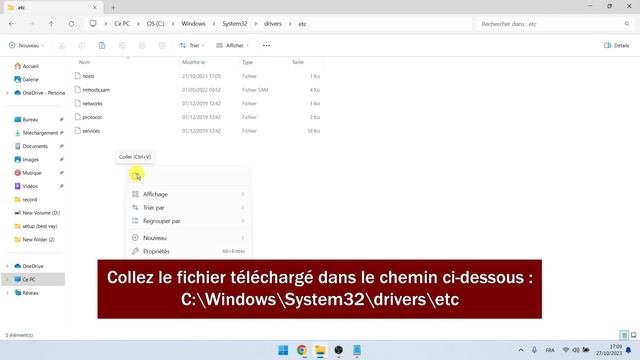This screenshot has height=360, width=640.
Task: Open the black circular app on the taskbar
Action: pyautogui.click(x=338, y=350)
